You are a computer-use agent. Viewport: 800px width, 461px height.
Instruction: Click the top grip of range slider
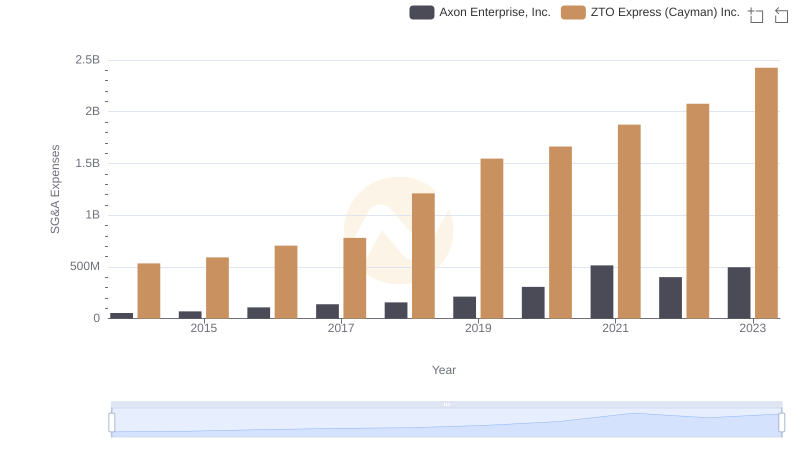tap(446, 404)
